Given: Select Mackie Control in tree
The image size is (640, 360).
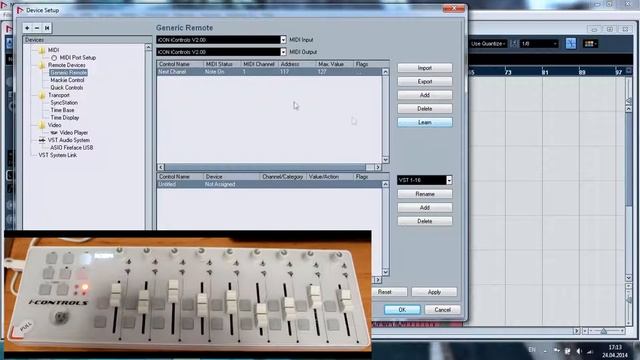Looking at the screenshot, I should pos(67,80).
